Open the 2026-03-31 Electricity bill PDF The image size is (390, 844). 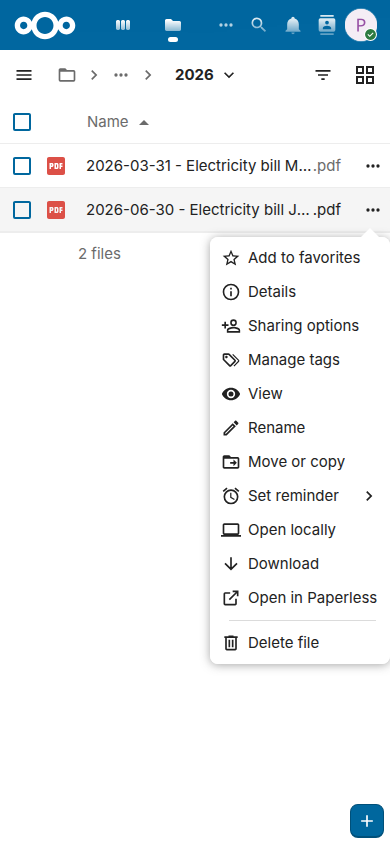(214, 166)
